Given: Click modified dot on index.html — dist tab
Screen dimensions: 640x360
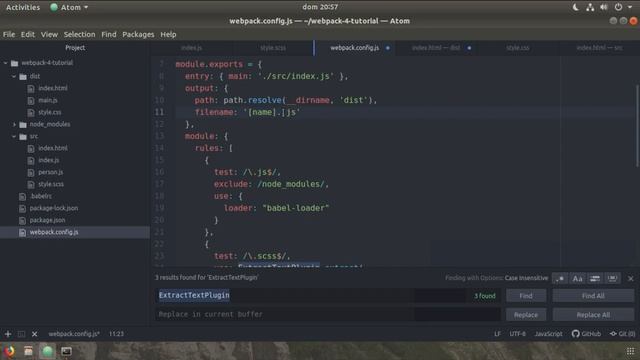Looking at the screenshot, I should point(469,48).
